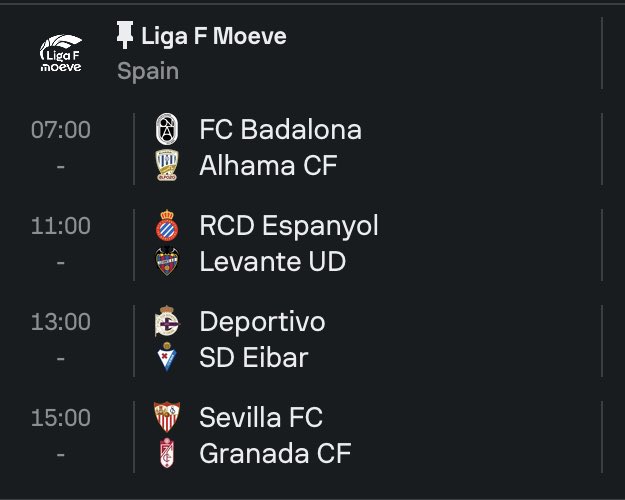Click the 11:00 kickoff time
The height and width of the screenshot is (500, 625).
point(60,226)
